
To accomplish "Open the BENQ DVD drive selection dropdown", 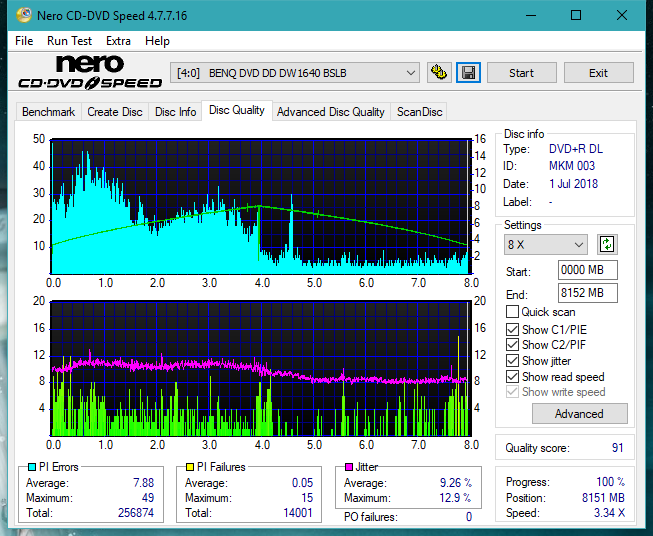I will tap(295, 73).
